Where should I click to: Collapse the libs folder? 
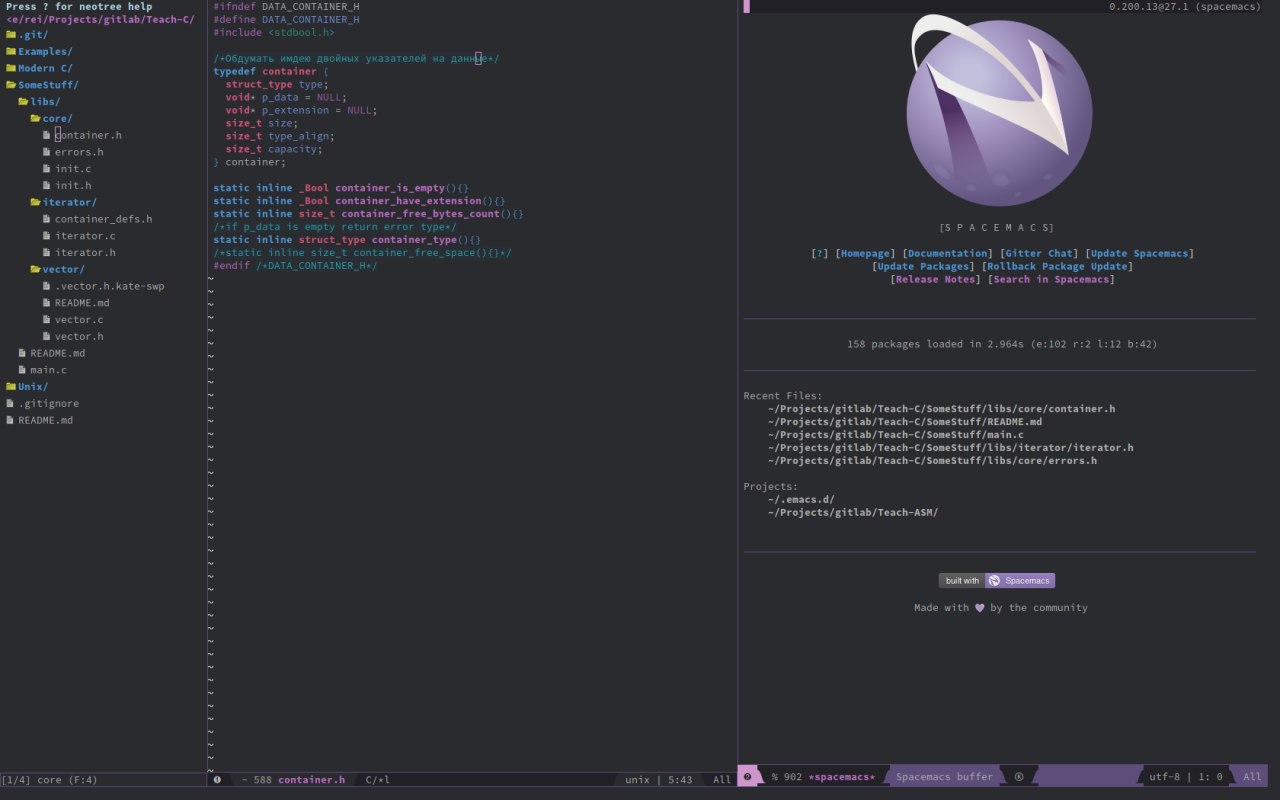pos(38,102)
